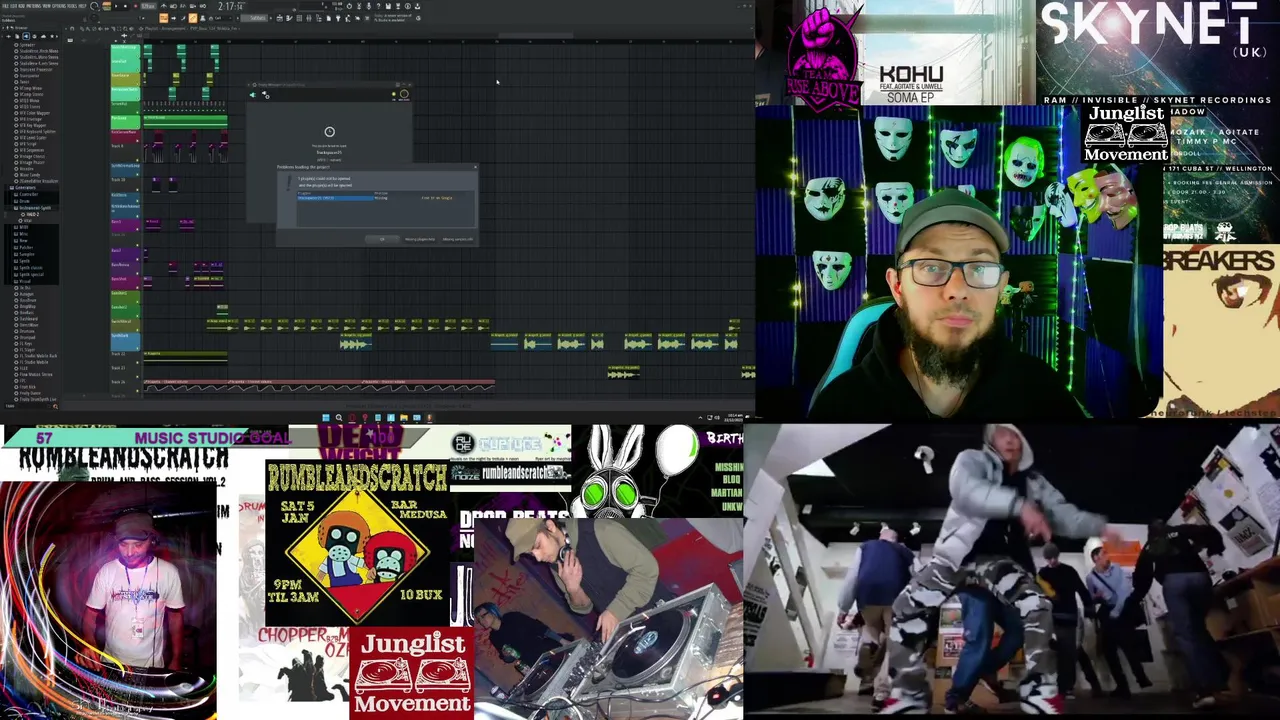The image size is (1280, 720).
Task: Collapse the Generators folder in Browser
Action: pyautogui.click(x=23, y=188)
